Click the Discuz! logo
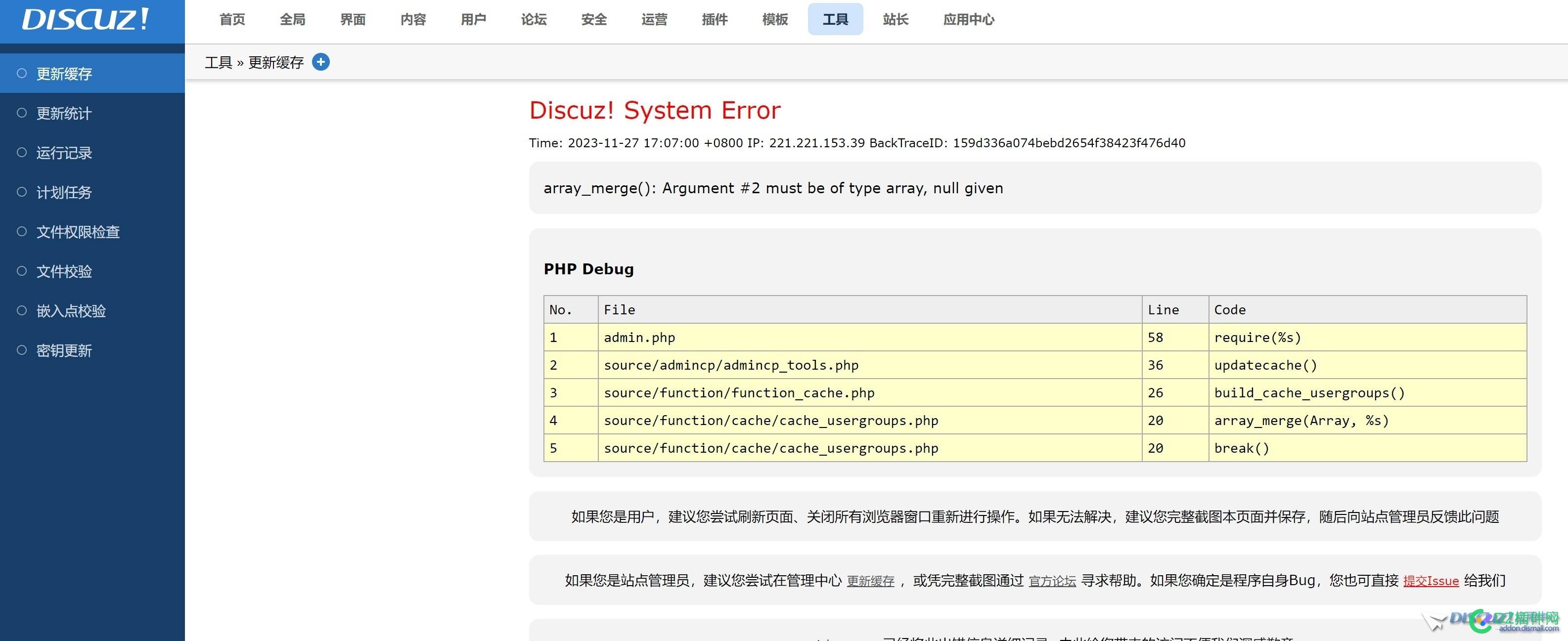Viewport: 1568px width, 641px height. (x=86, y=19)
